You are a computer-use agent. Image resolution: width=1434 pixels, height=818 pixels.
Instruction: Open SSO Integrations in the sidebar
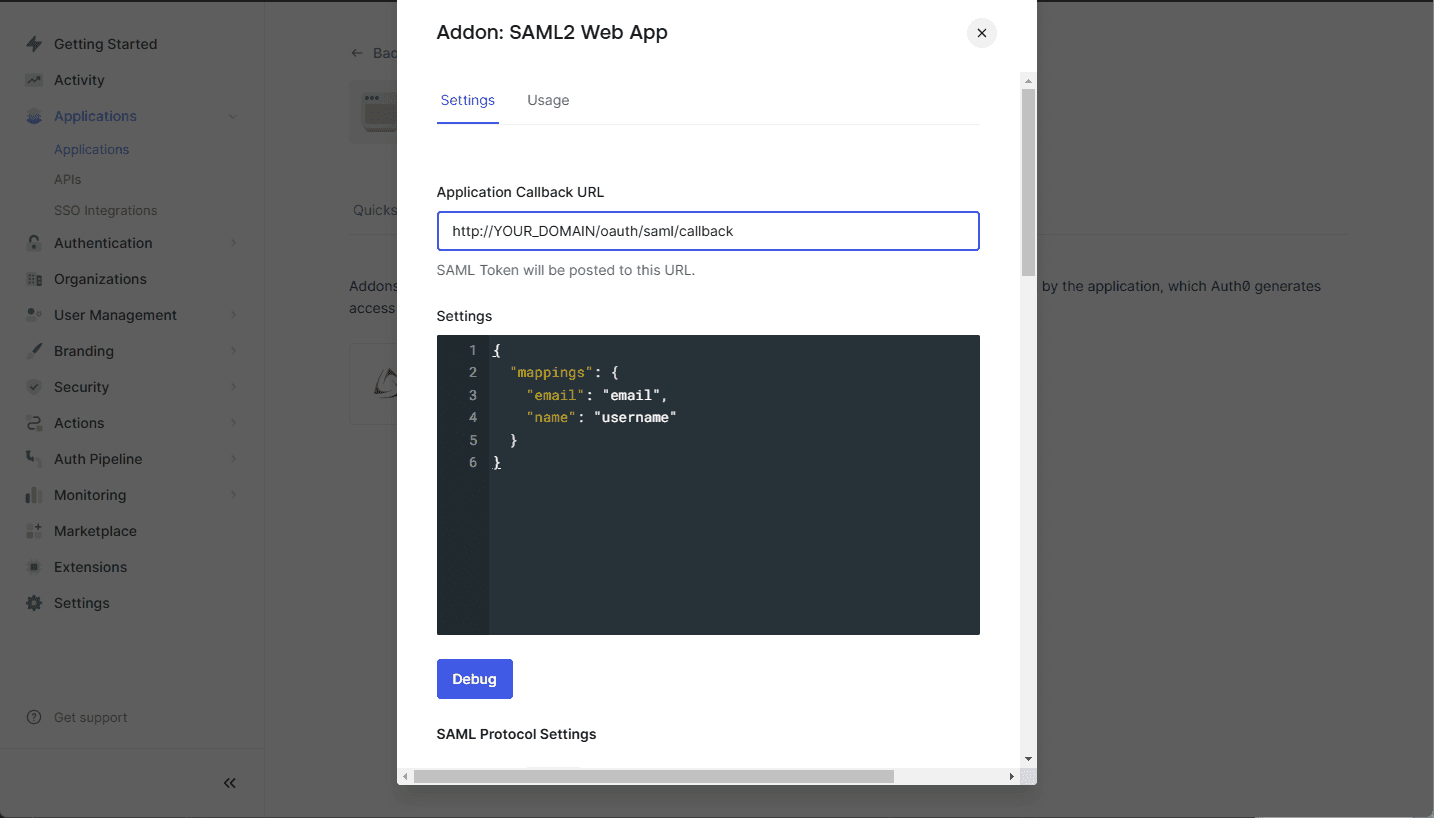(x=105, y=210)
